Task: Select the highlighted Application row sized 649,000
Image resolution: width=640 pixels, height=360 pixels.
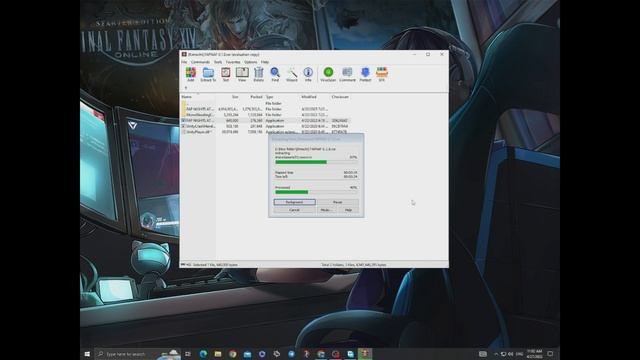Action: (x=265, y=120)
